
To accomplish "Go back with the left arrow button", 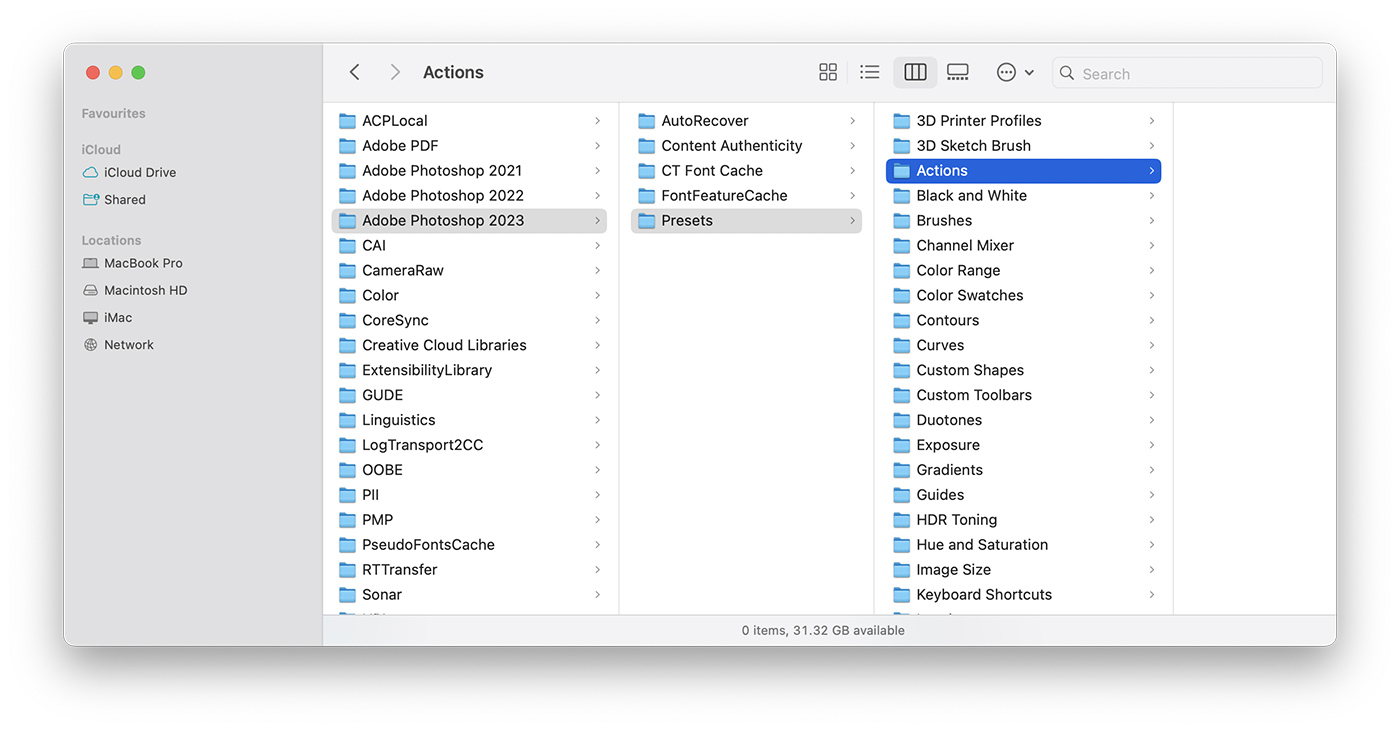I will coord(354,72).
